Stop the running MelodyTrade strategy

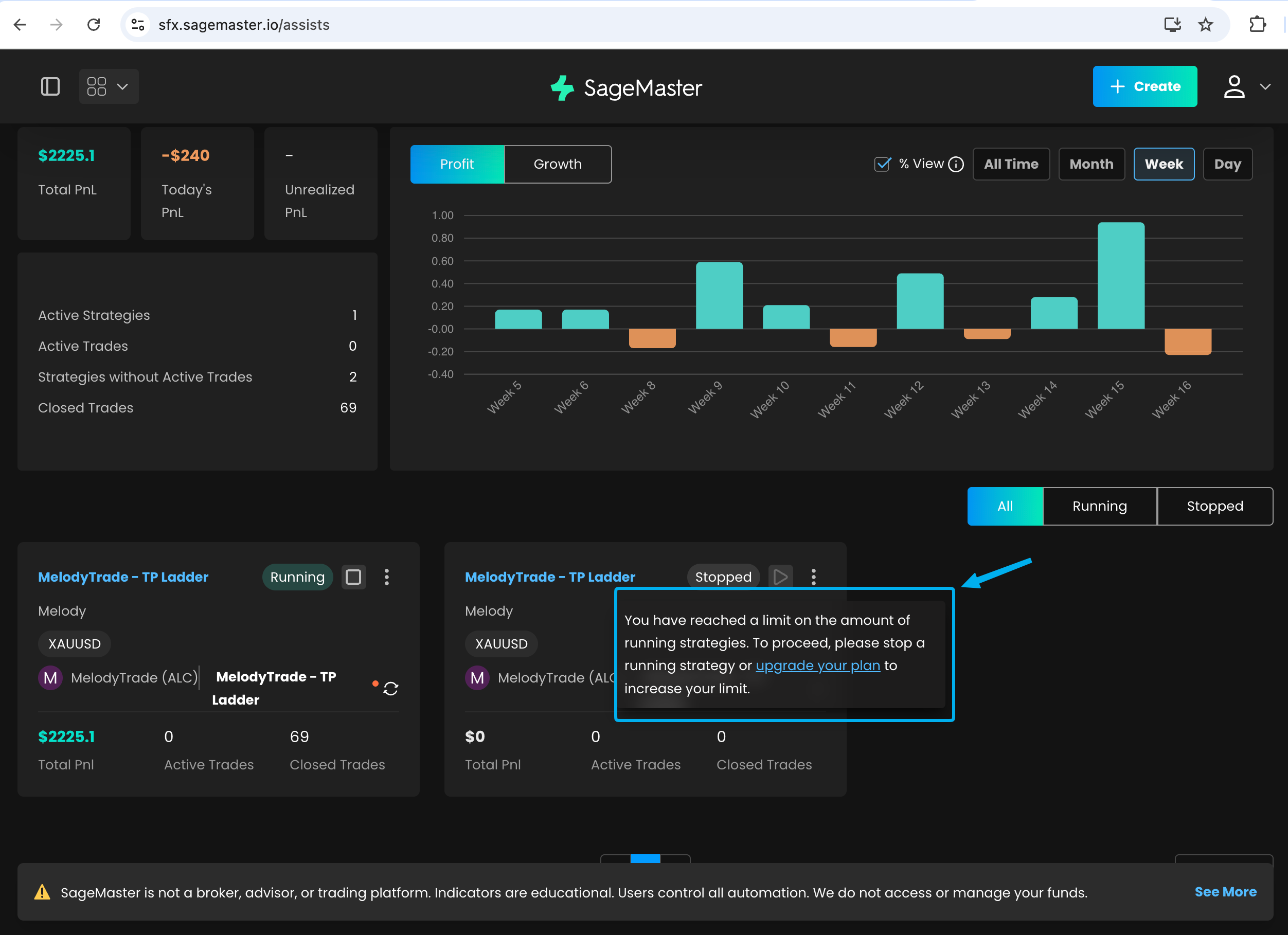coord(353,577)
